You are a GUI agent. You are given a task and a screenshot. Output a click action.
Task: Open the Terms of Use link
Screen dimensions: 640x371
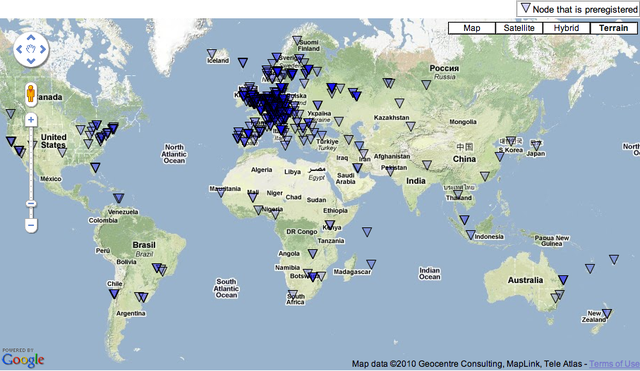614,363
